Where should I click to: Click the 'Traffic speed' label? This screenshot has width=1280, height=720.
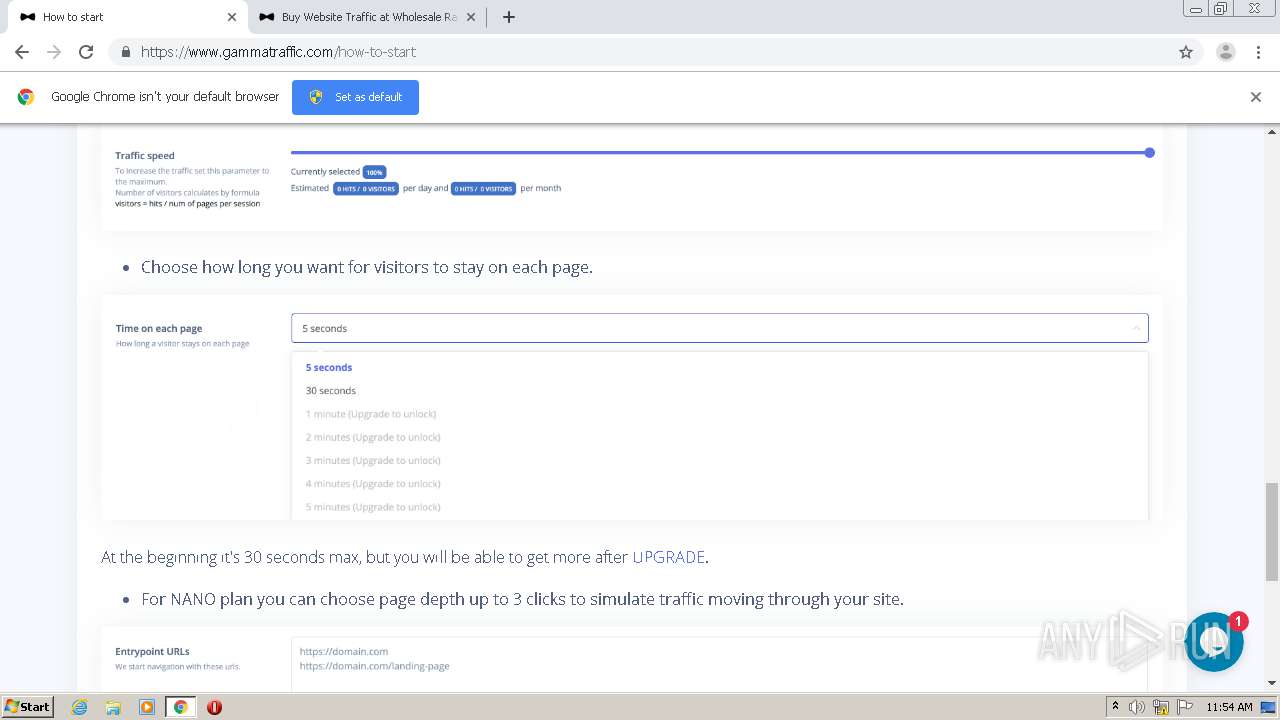point(145,156)
